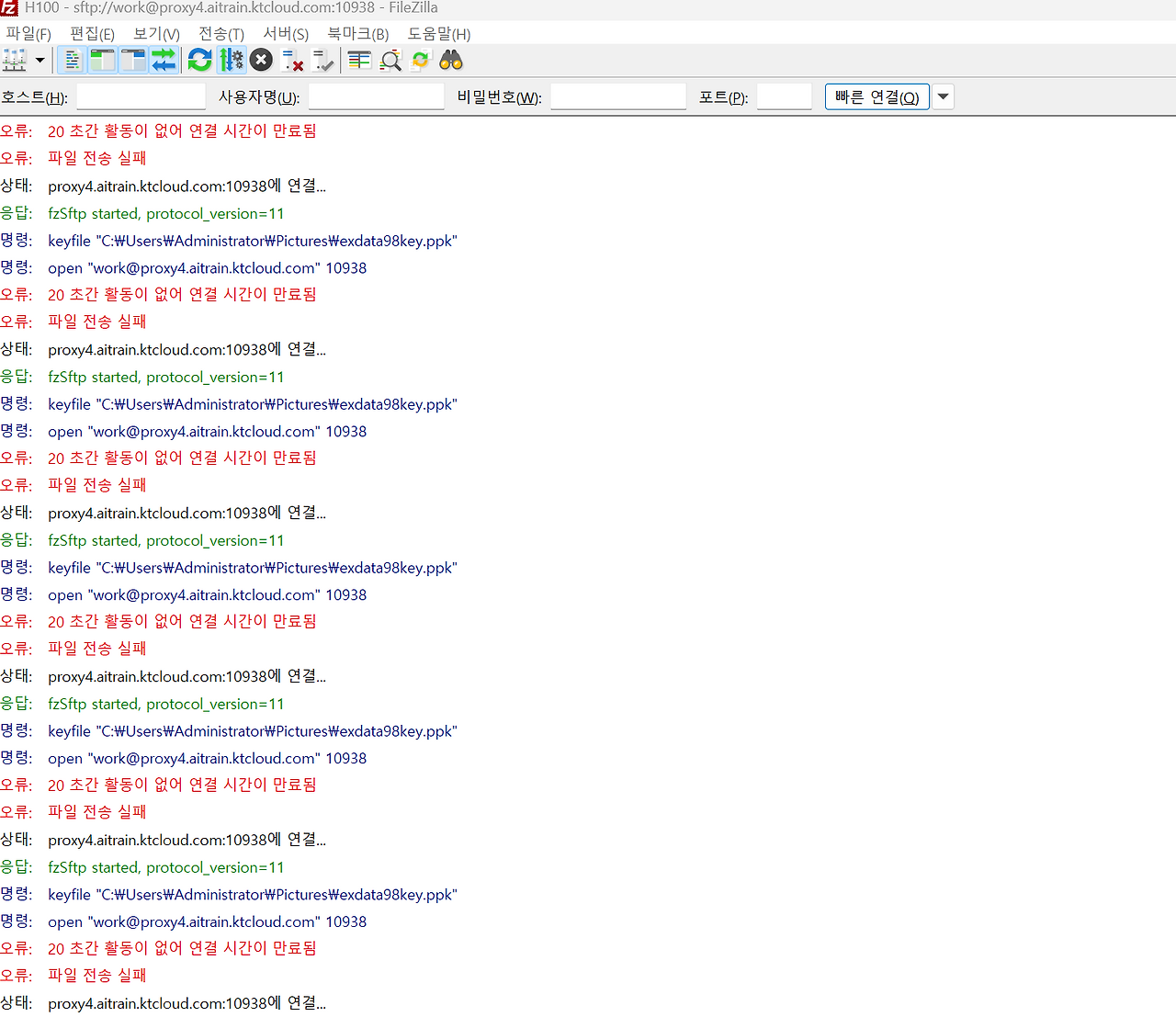Cancel the current operation
Image resolution: width=1176 pixels, height=1017 pixels.
261,61
